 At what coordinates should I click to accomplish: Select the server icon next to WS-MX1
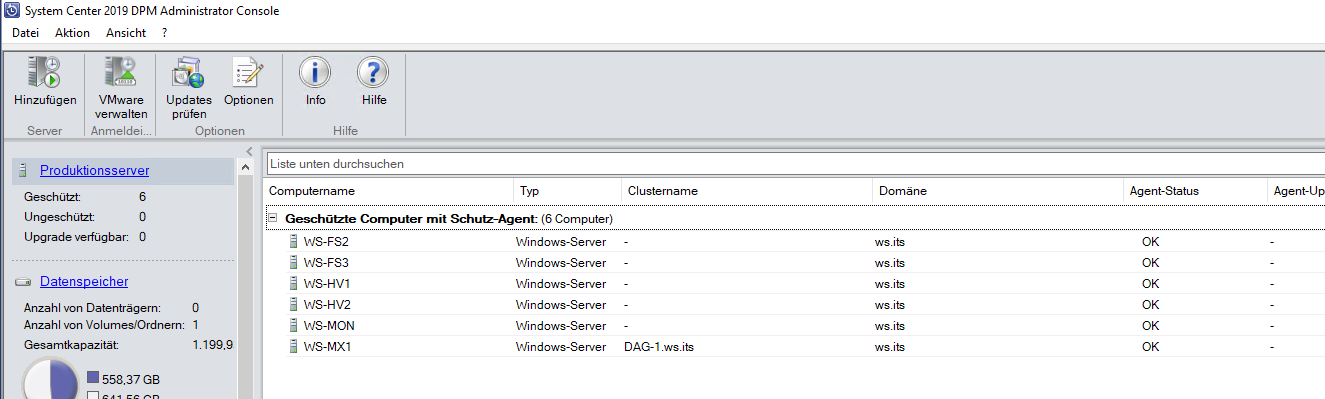coord(293,347)
